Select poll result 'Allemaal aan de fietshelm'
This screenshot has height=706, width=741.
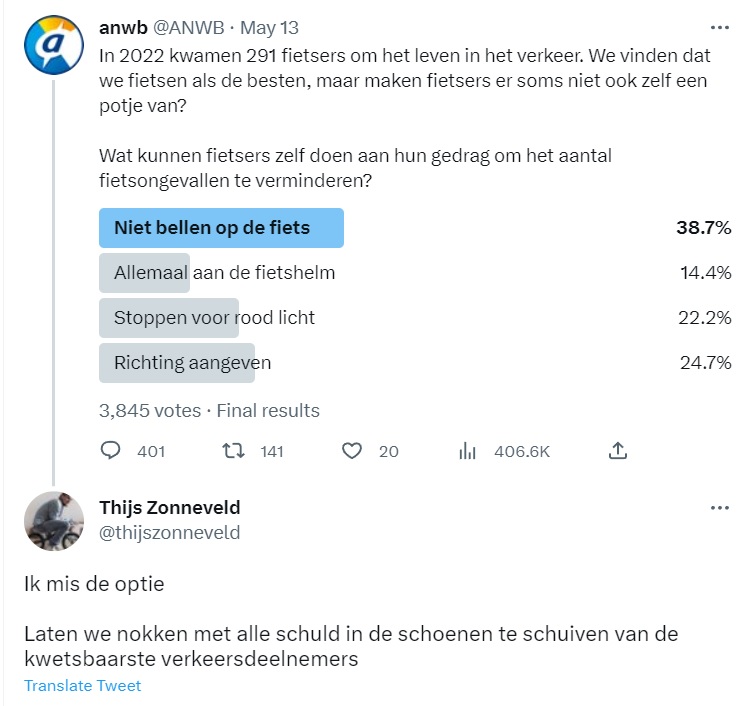click(x=224, y=273)
